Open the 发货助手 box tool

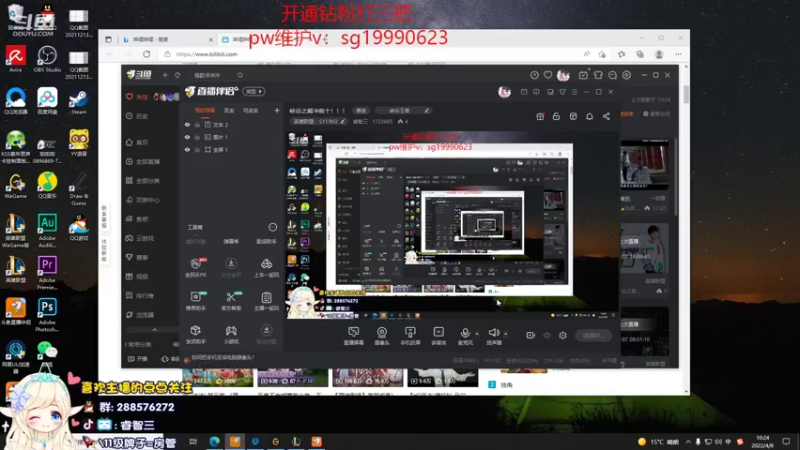195,334
